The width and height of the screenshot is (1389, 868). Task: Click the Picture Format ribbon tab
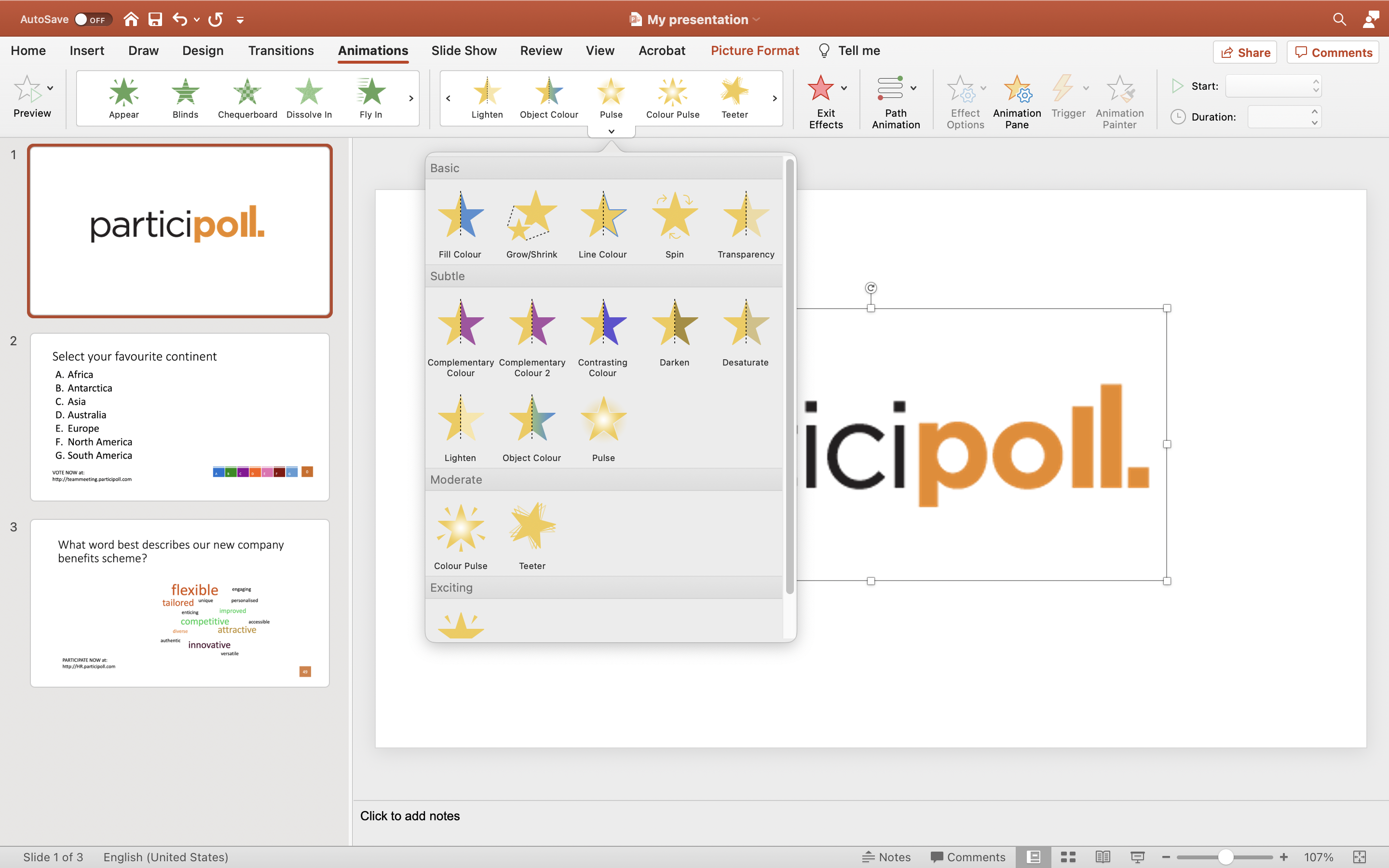coord(754,50)
